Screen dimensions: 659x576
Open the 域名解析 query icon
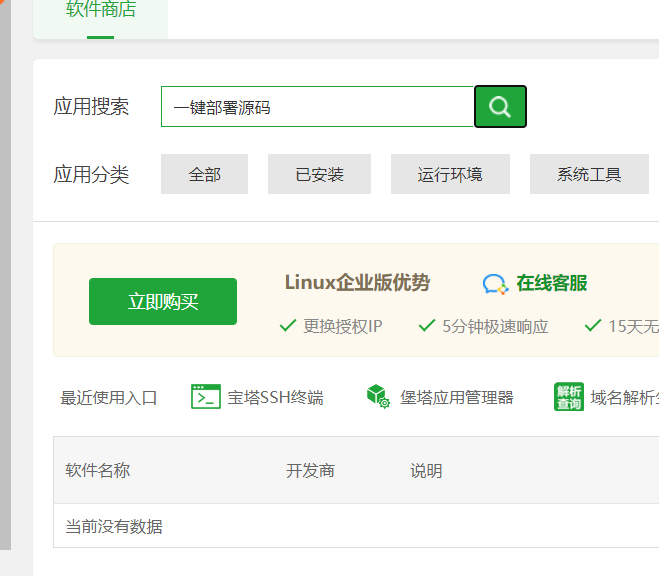coord(569,396)
